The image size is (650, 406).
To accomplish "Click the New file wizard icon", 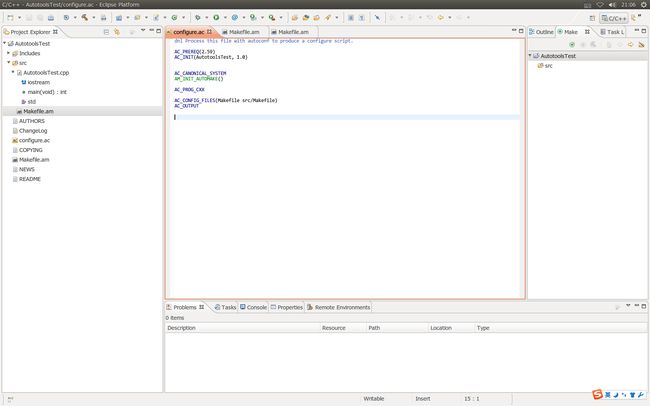I will 10,18.
